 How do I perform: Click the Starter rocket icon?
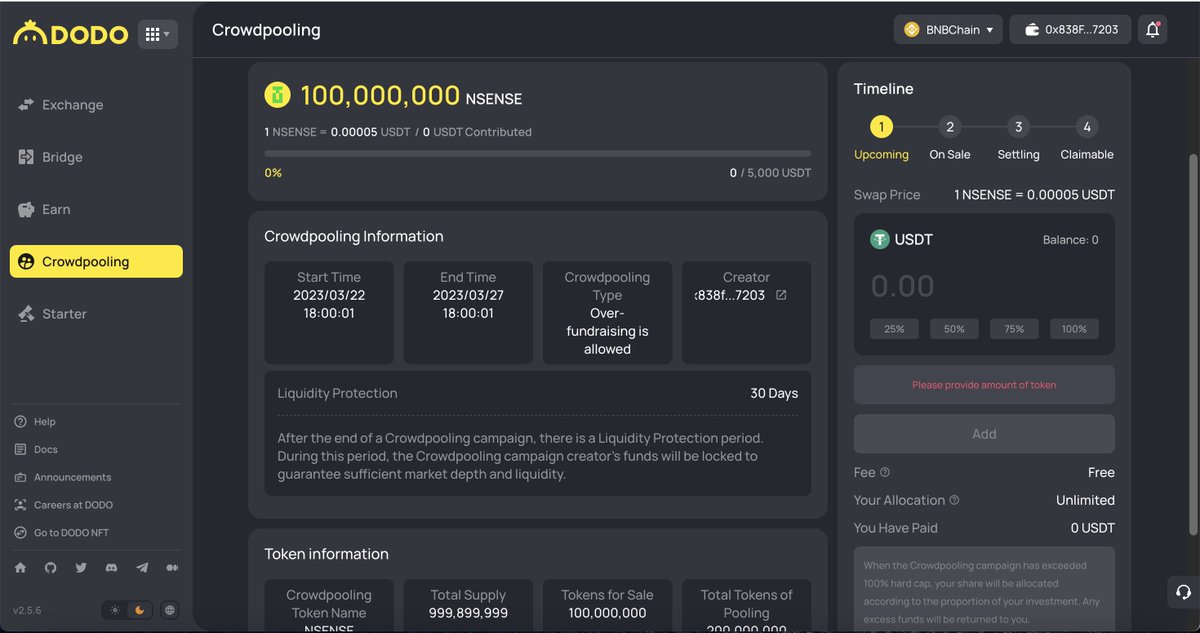pos(26,314)
